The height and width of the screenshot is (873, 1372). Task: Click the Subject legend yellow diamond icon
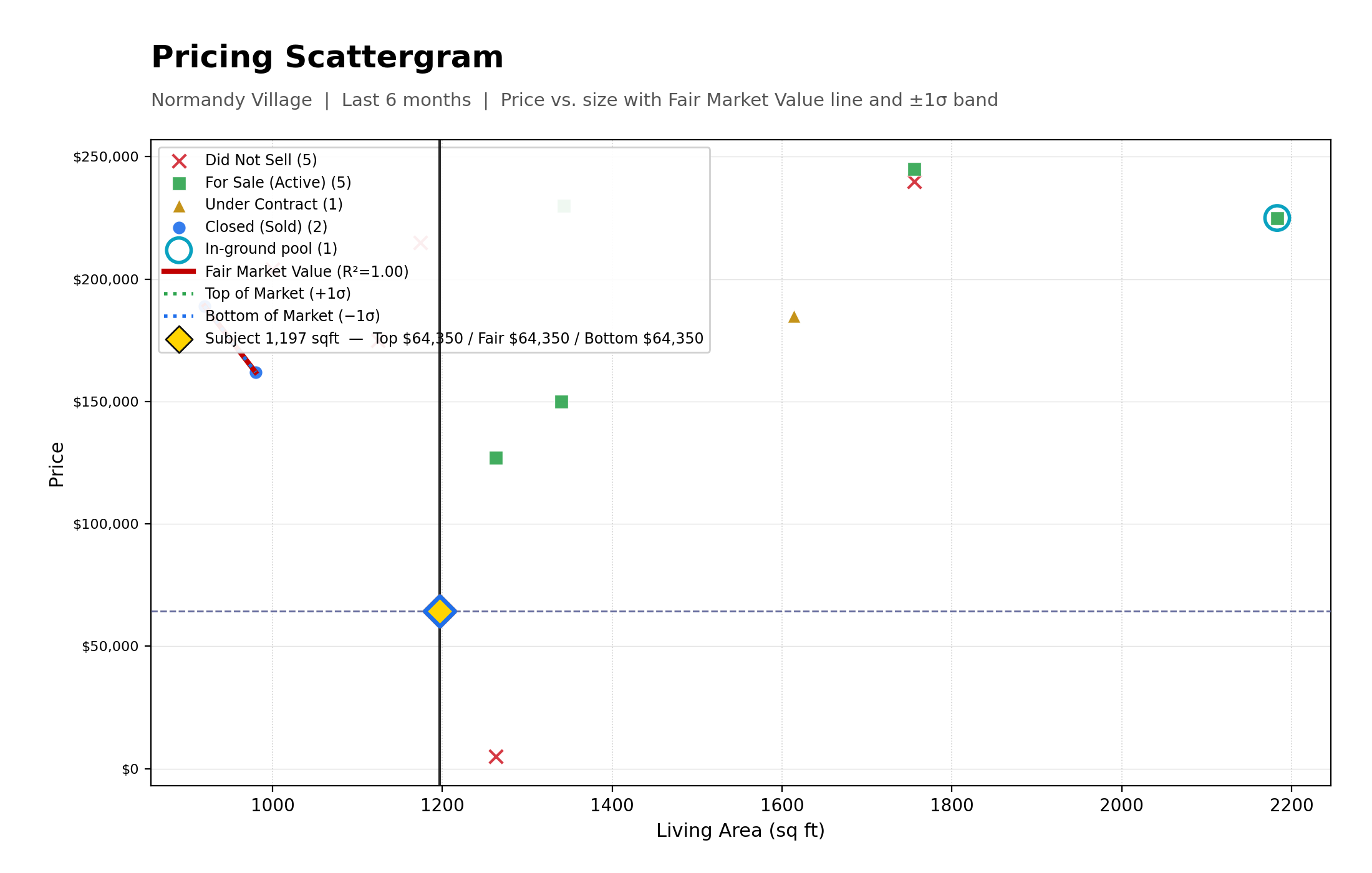[x=179, y=339]
